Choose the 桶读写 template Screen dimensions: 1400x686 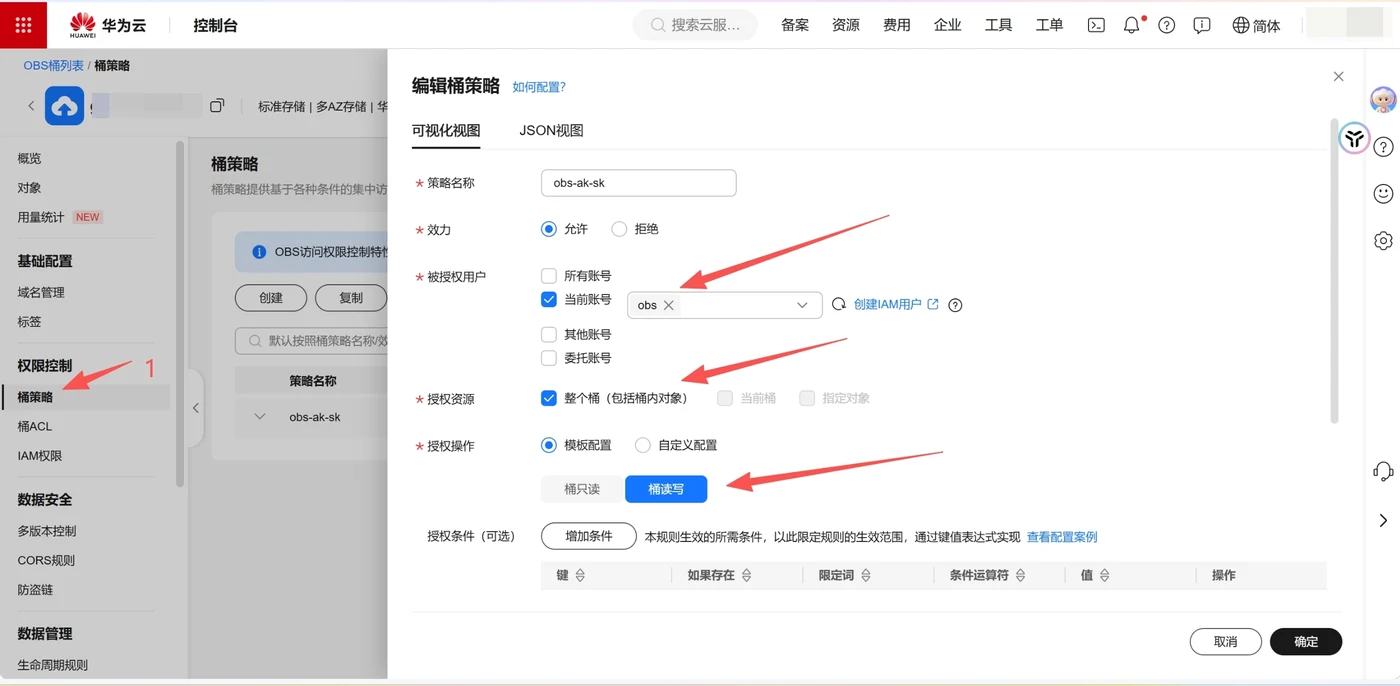tap(666, 489)
